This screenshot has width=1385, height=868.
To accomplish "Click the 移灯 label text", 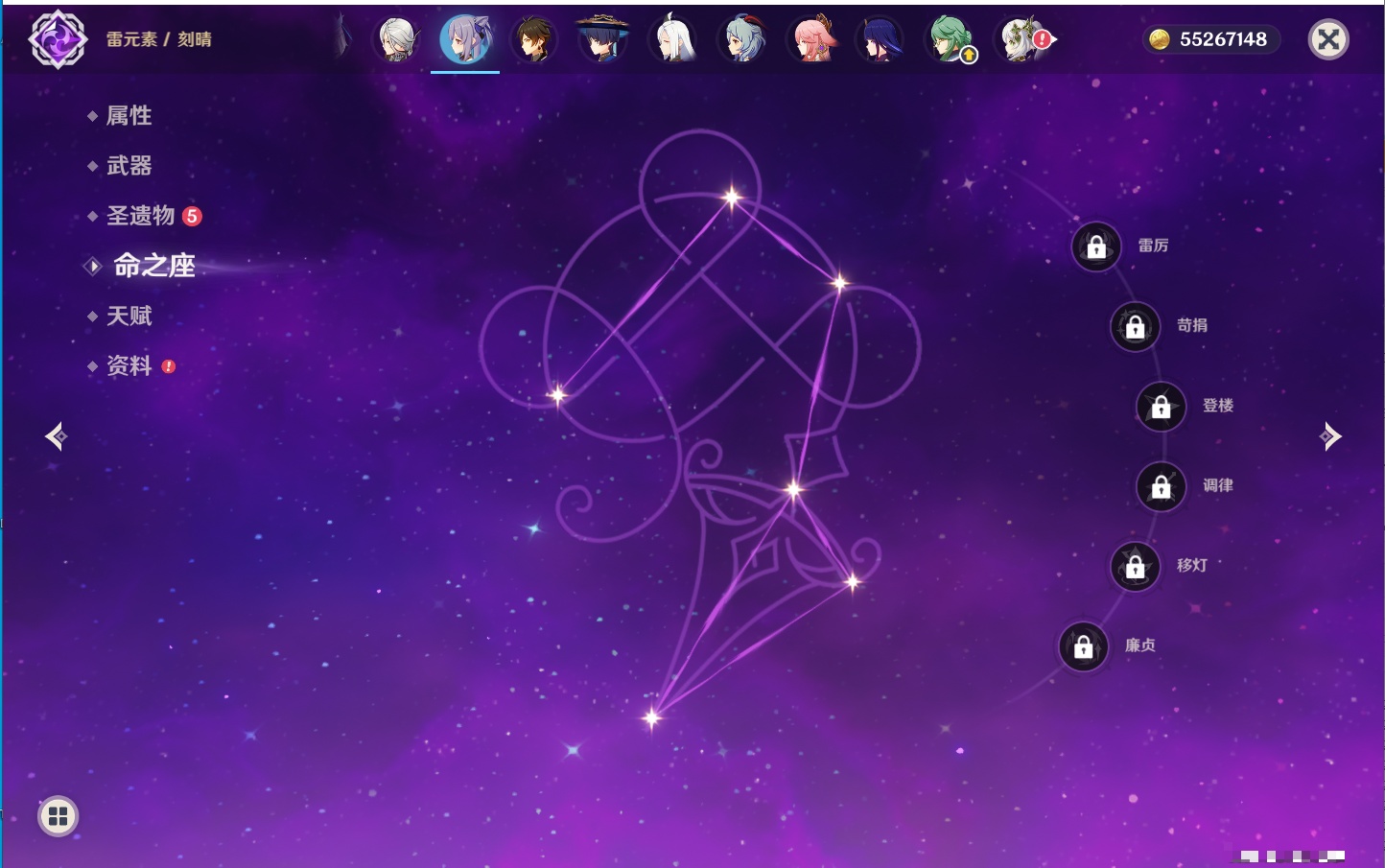I will point(1192,565).
